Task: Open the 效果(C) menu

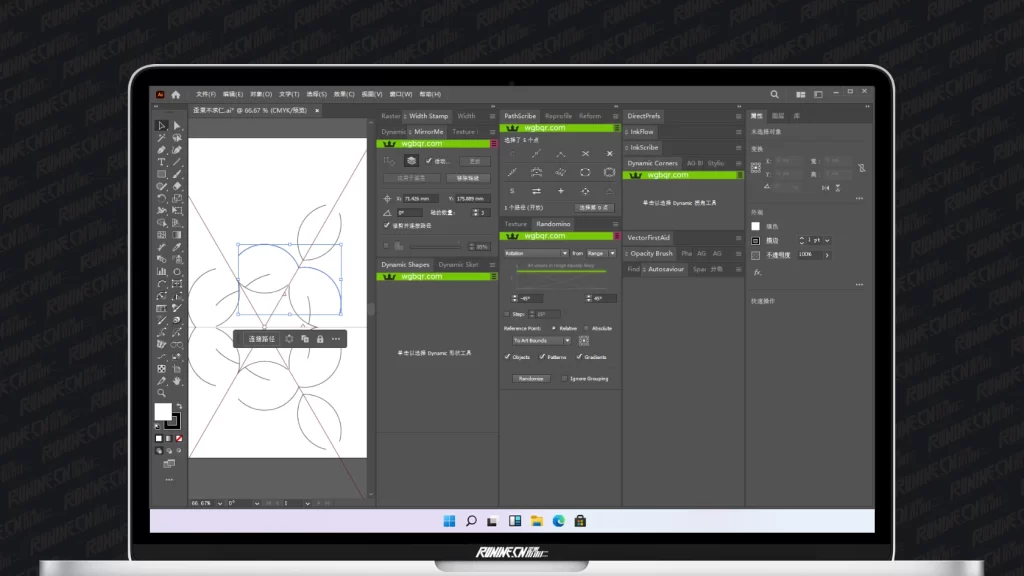Action: pos(343,94)
